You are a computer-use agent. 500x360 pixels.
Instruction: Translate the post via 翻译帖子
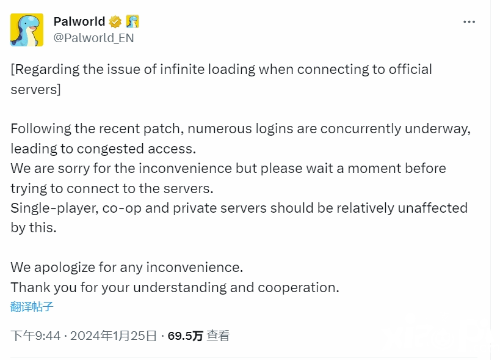[32, 306]
